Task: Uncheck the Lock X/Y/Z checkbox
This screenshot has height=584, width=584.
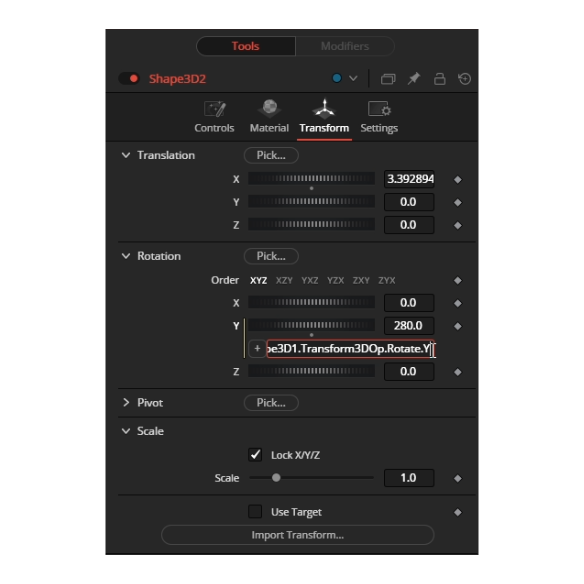Action: pos(255,455)
